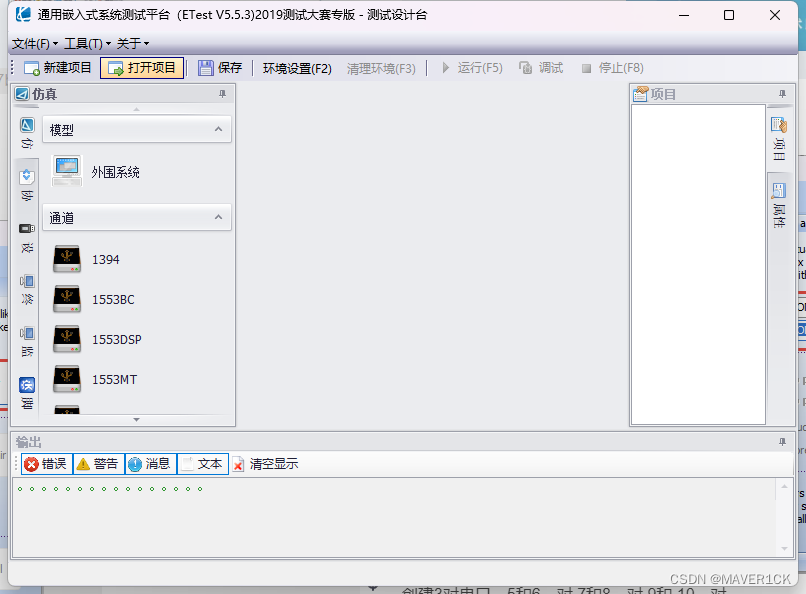The height and width of the screenshot is (594, 806).
Task: Switch to the 消息 output tab
Action: pos(149,463)
